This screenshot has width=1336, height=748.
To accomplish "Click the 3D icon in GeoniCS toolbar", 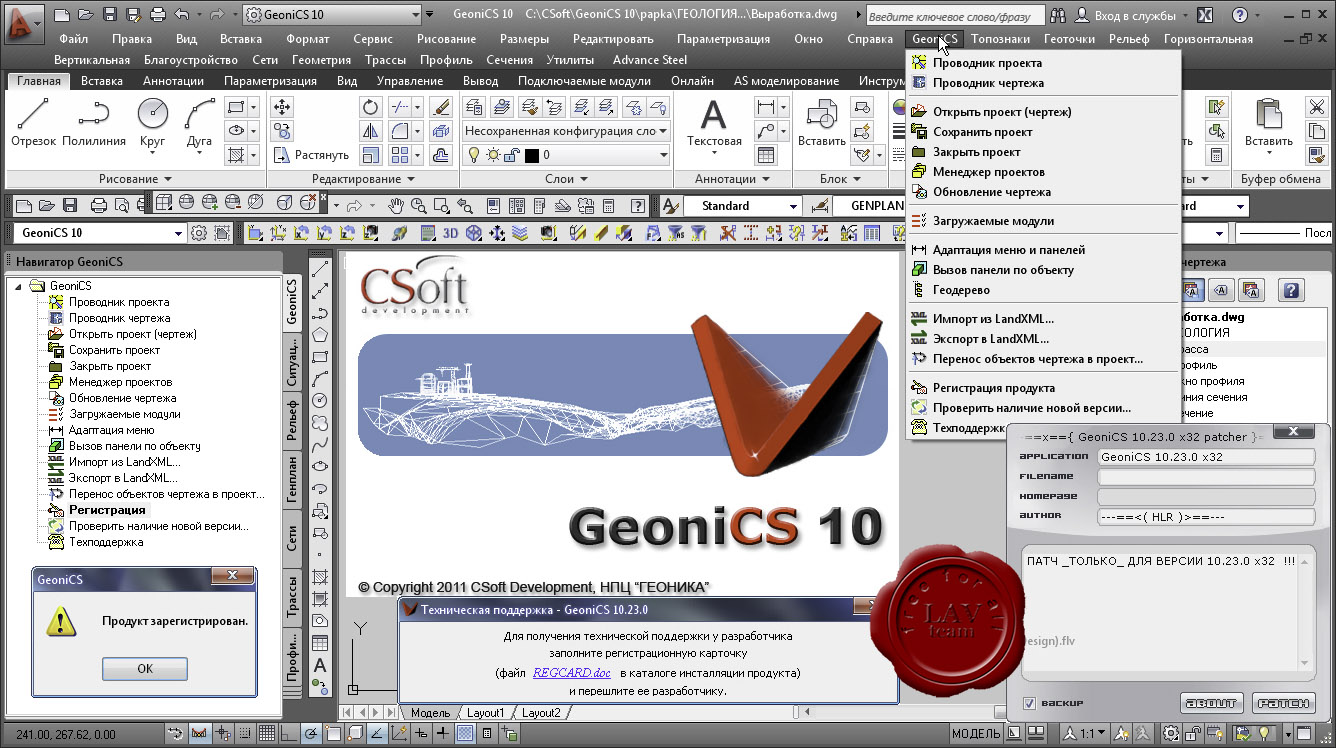I will pos(451,233).
